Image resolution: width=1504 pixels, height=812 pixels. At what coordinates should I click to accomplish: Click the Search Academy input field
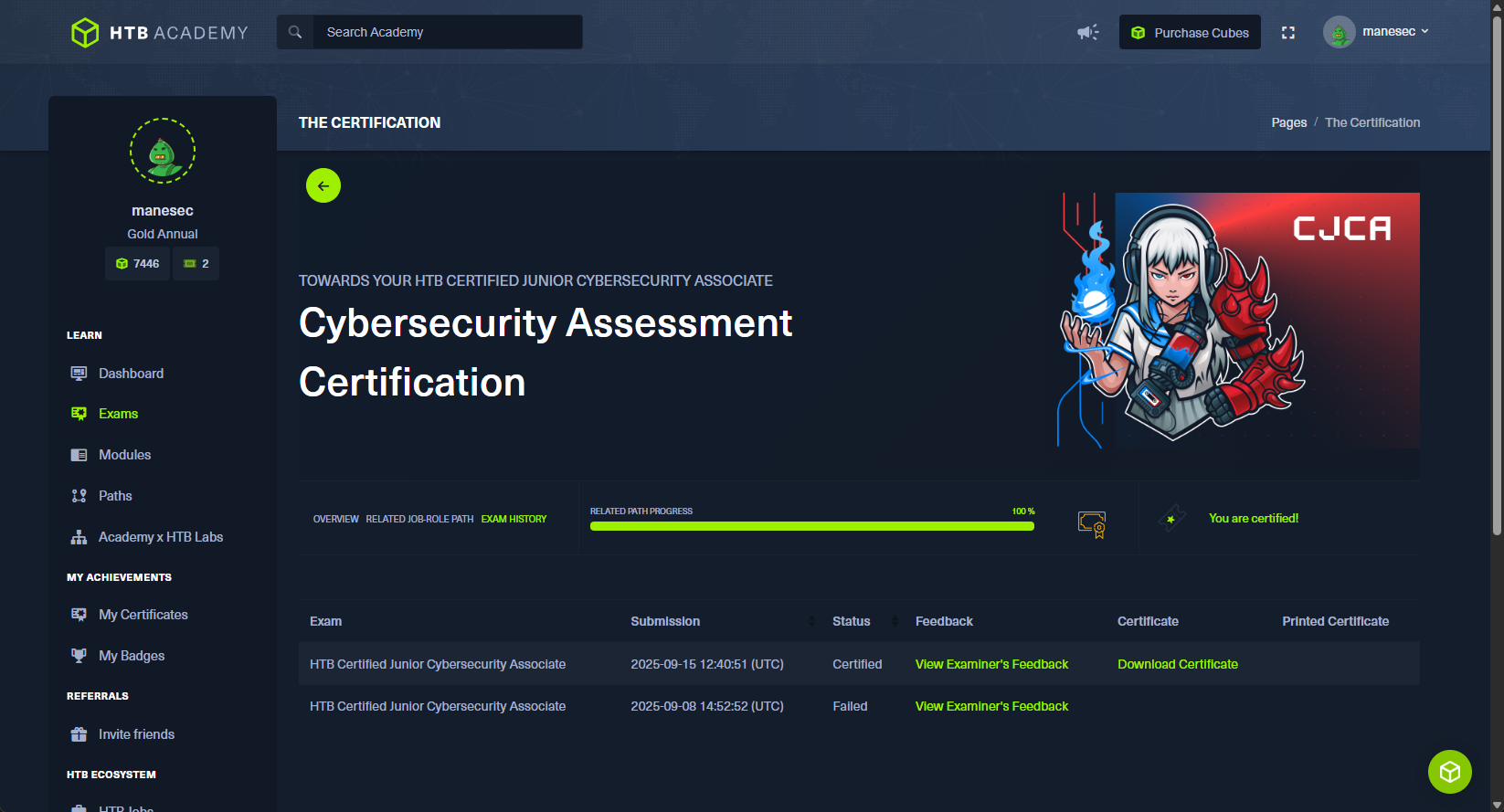click(448, 32)
